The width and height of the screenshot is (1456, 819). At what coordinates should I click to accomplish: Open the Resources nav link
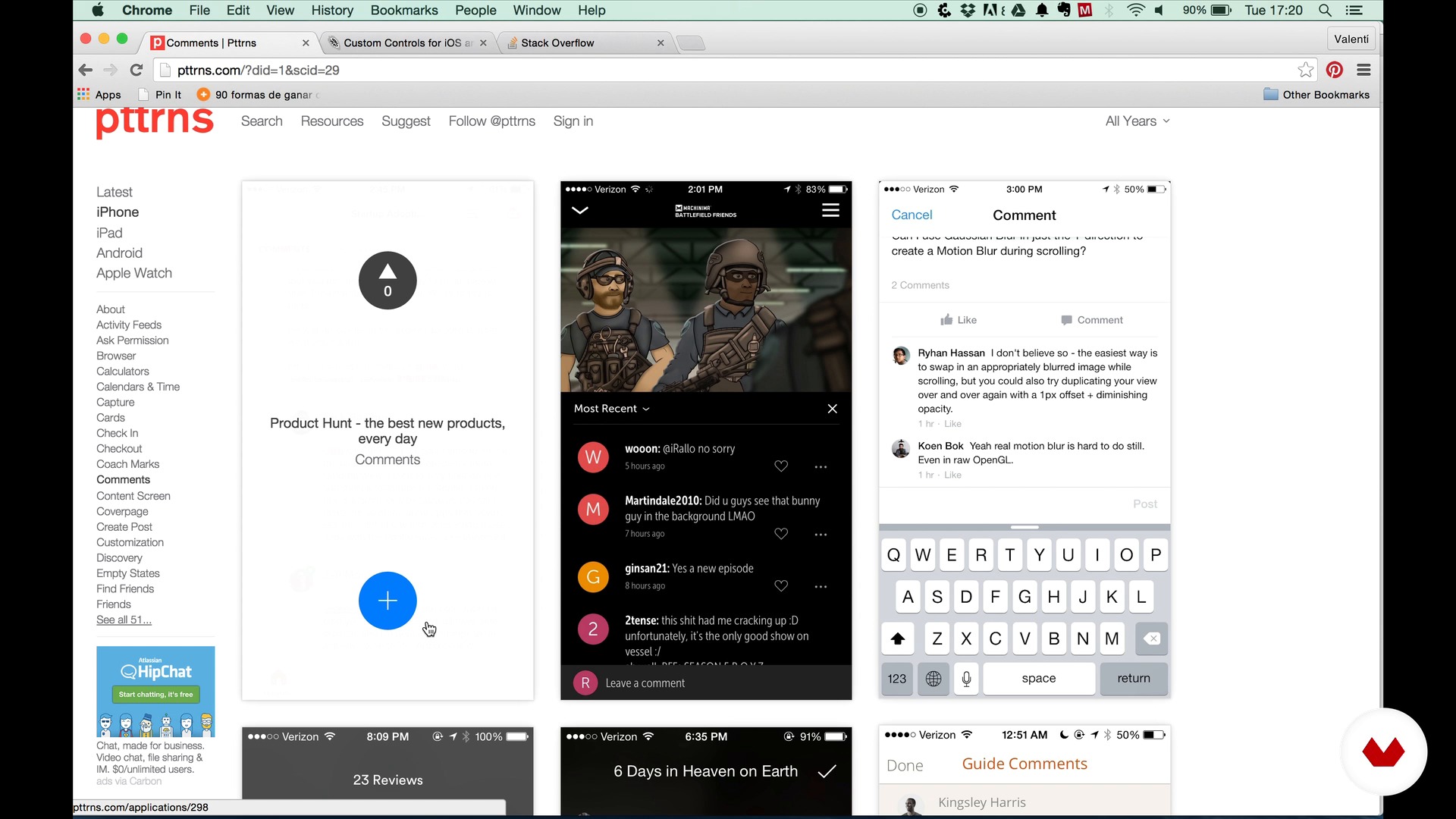coord(332,121)
